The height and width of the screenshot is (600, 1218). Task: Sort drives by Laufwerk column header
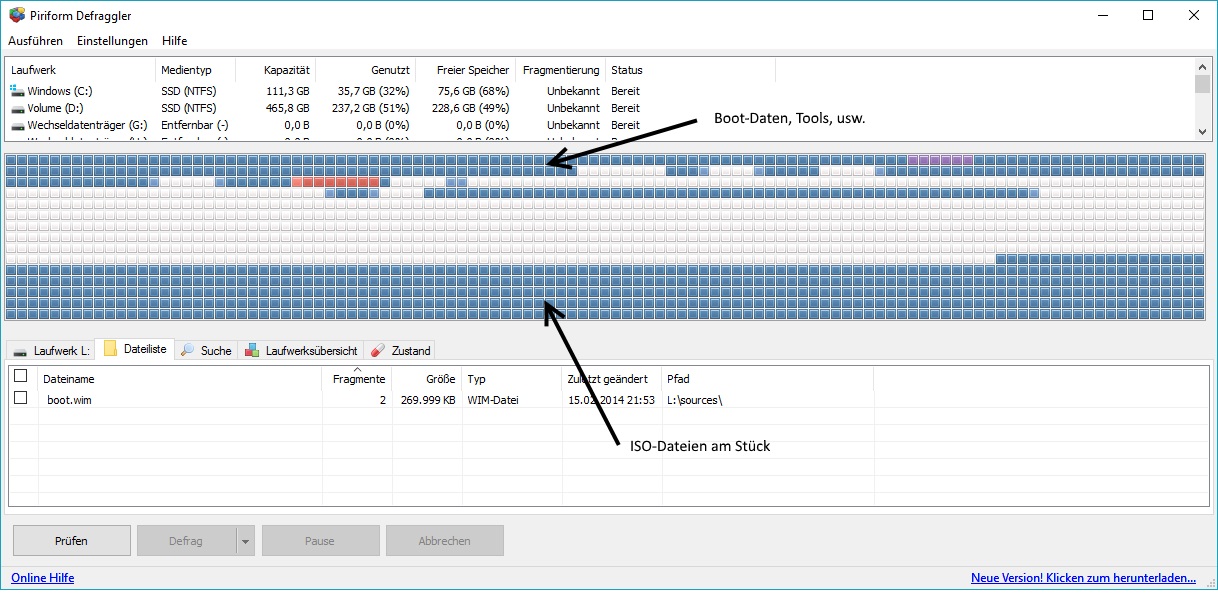(80, 70)
